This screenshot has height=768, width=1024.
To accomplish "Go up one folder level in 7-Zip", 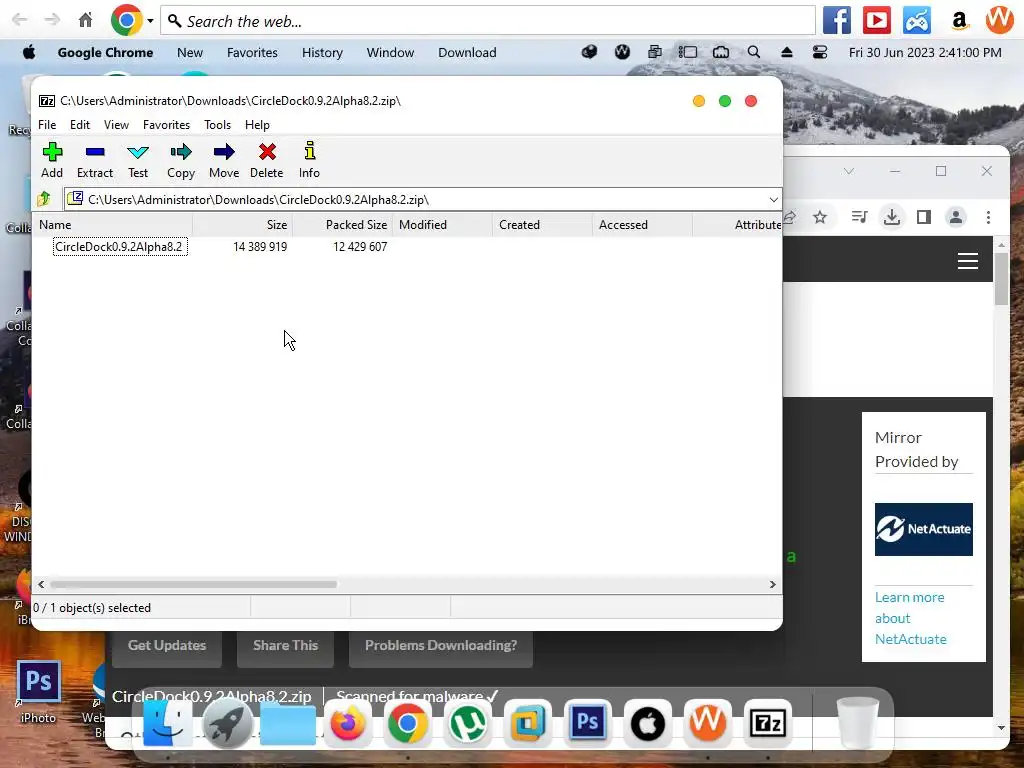I will (x=44, y=199).
